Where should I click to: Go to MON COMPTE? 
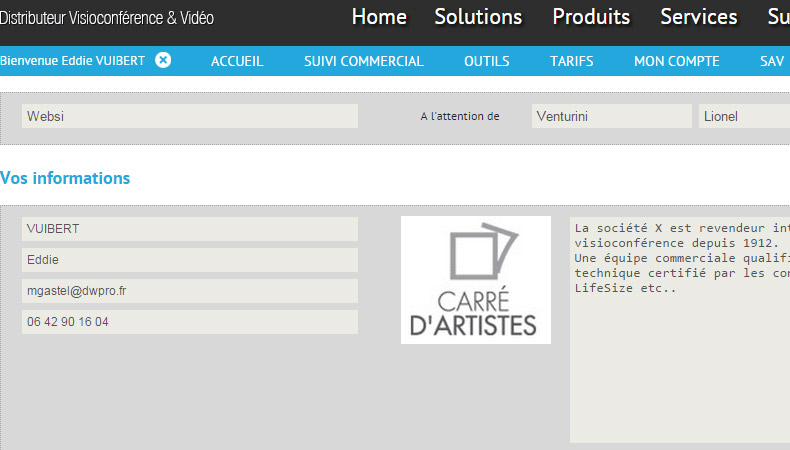click(x=677, y=61)
